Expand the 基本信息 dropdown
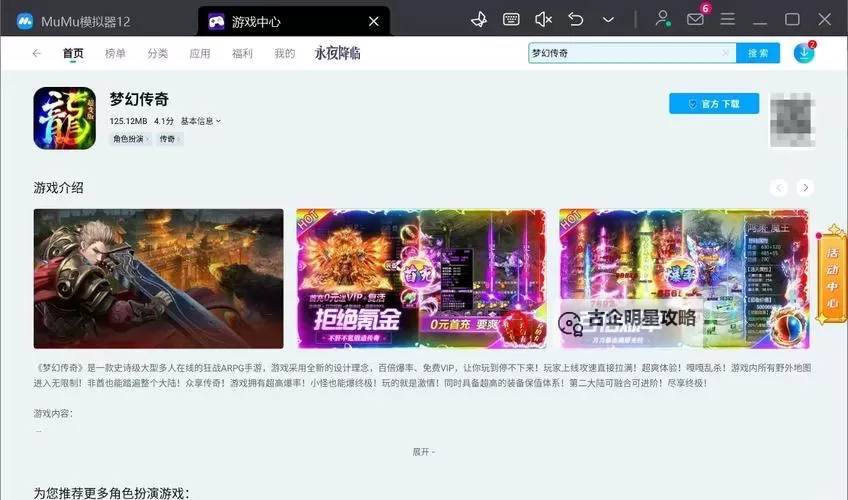The height and width of the screenshot is (500, 848). [x=201, y=121]
